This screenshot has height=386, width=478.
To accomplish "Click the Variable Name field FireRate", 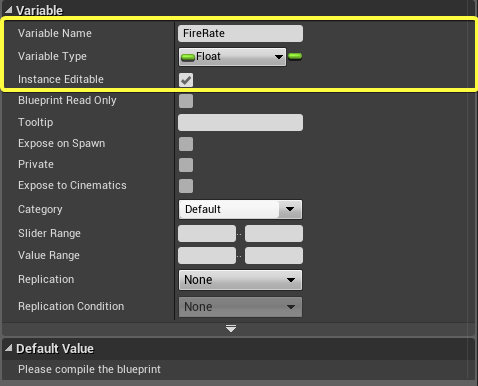I will (240, 33).
